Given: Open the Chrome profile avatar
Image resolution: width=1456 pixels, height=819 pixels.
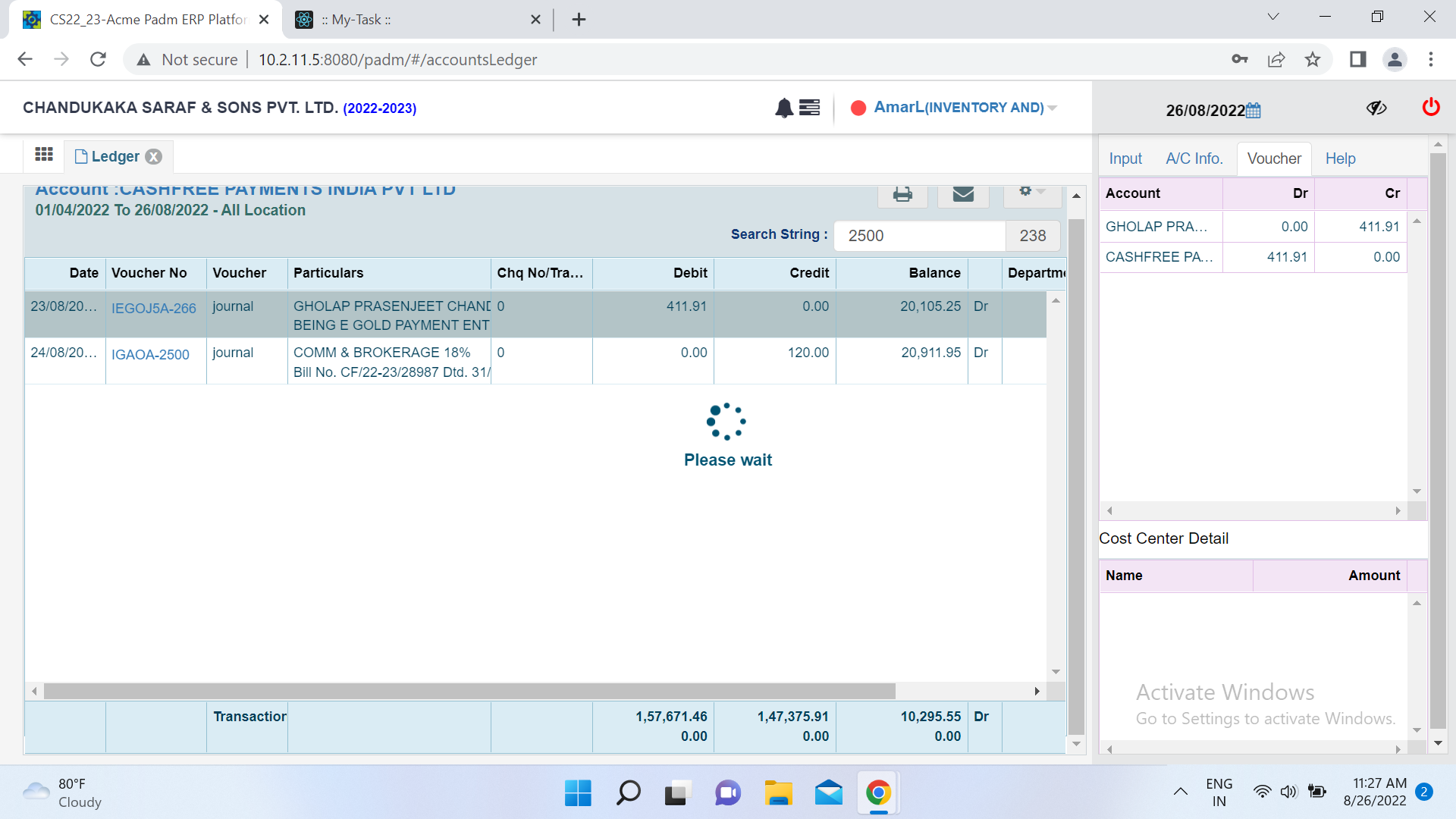Looking at the screenshot, I should pos(1395,59).
